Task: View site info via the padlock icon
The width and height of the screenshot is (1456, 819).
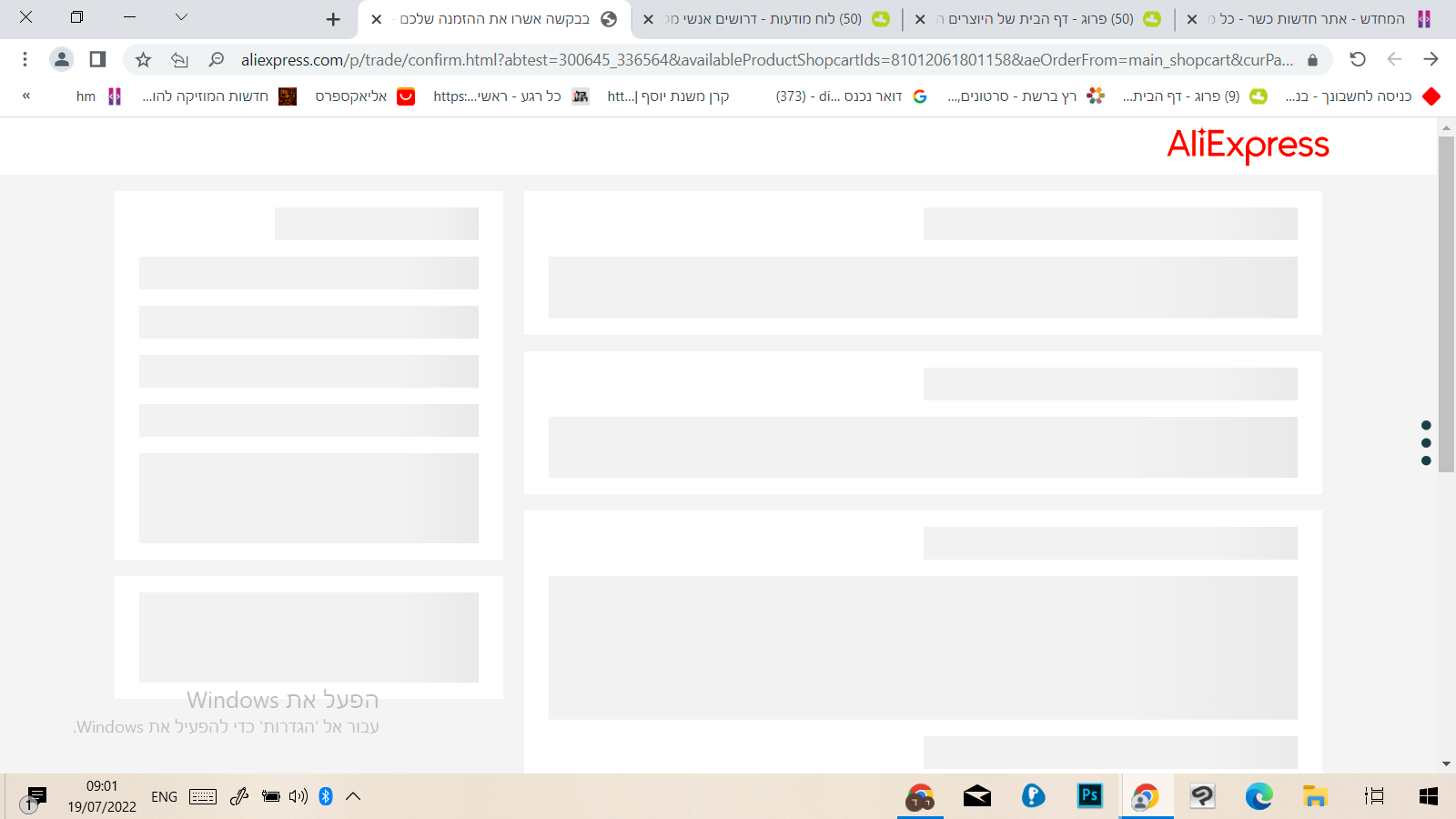Action: click(1312, 60)
